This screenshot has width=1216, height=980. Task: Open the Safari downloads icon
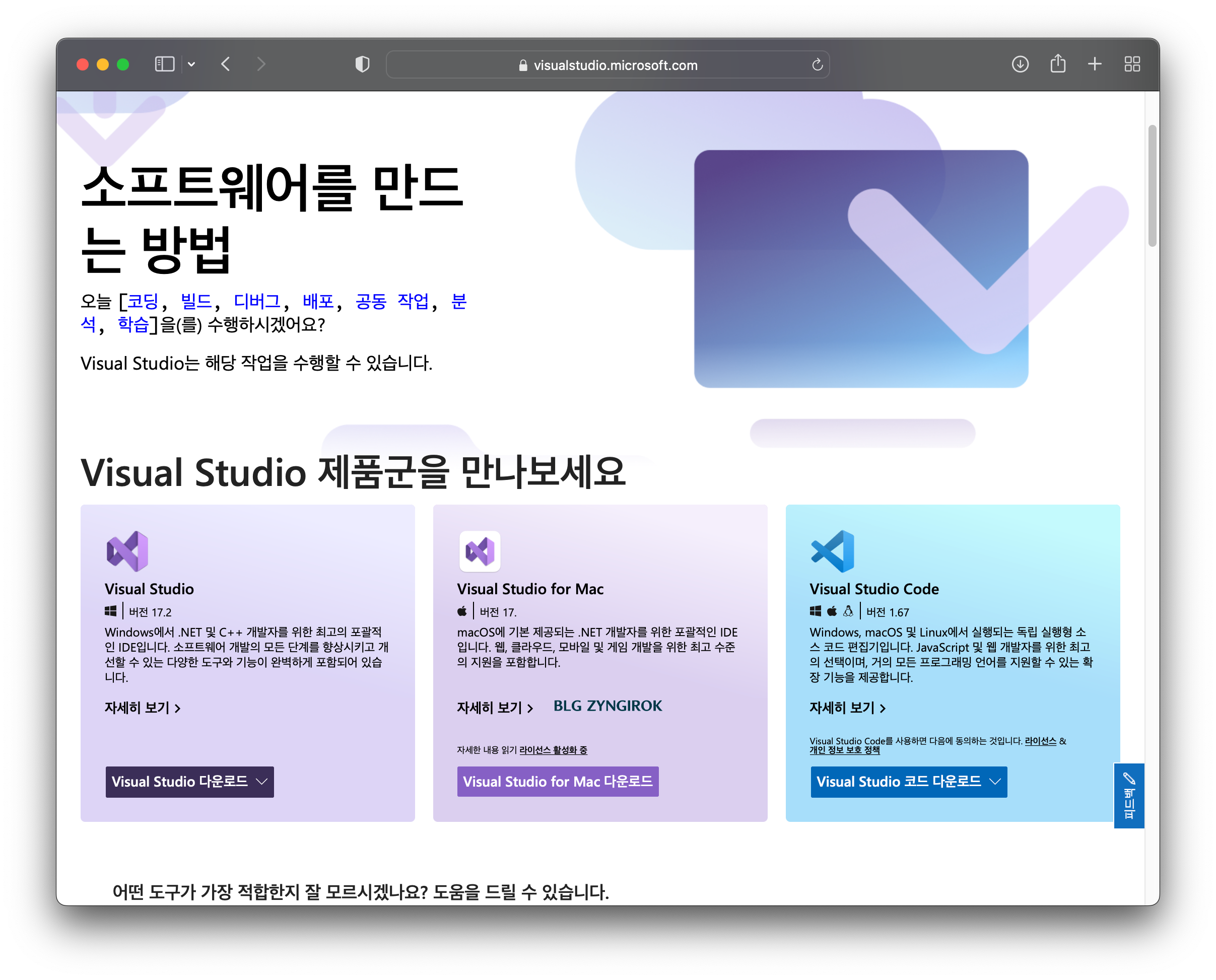tap(1020, 64)
